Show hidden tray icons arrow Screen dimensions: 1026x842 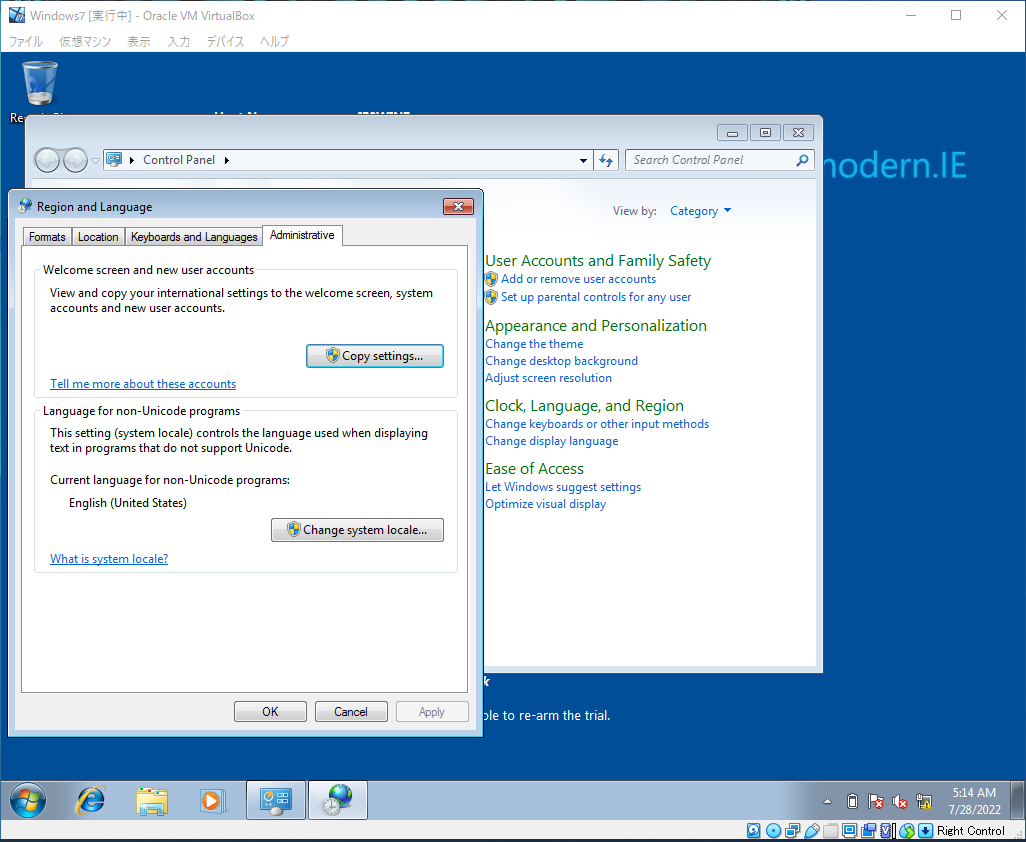(x=827, y=801)
